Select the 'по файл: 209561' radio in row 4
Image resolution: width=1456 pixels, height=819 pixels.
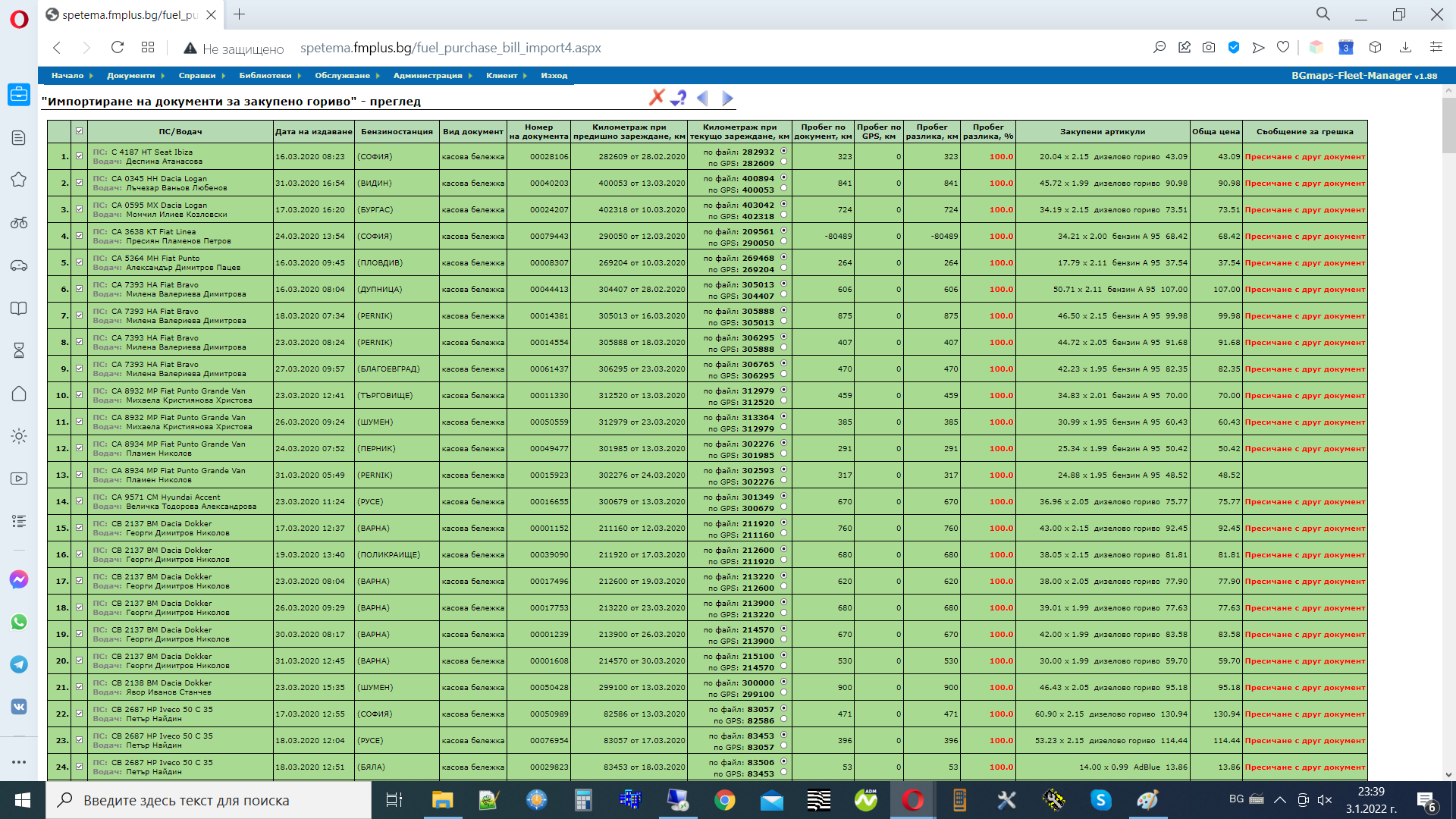(x=783, y=231)
